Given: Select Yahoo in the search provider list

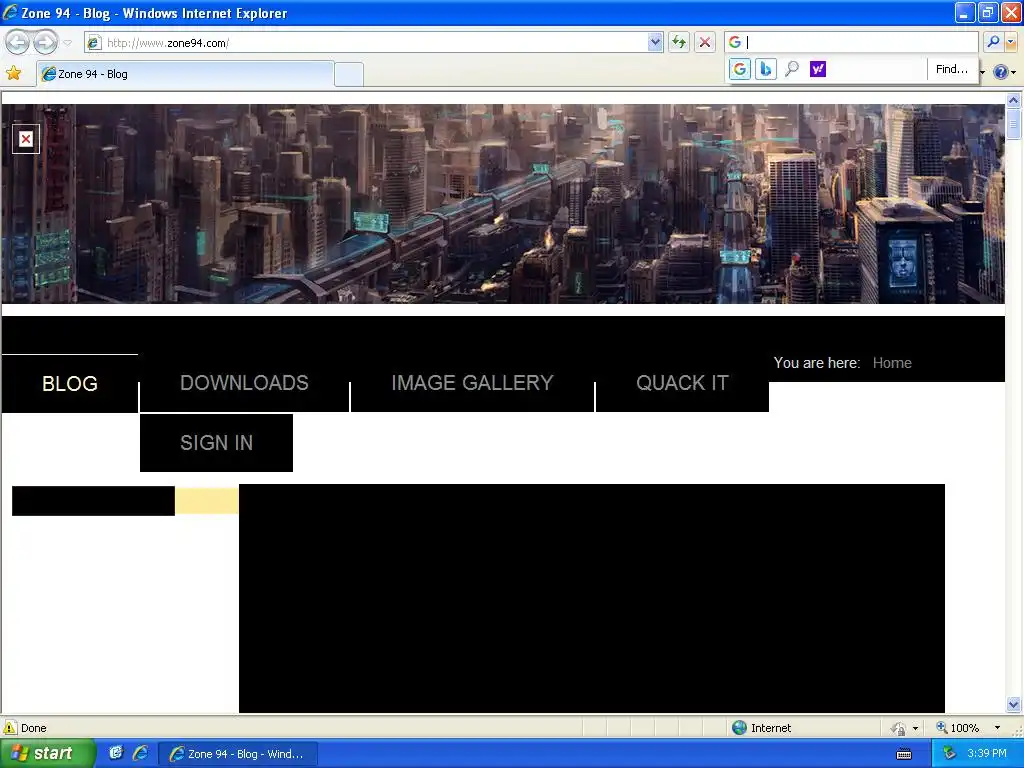Looking at the screenshot, I should [818, 69].
